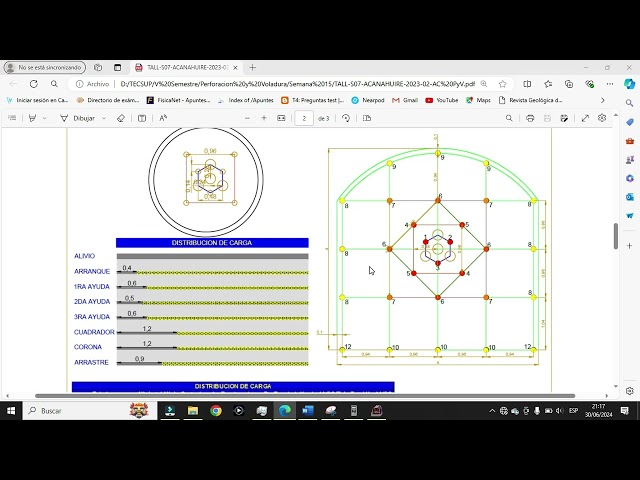Open a new browser tab
Image resolution: width=640 pixels, height=480 pixels.
(253, 67)
